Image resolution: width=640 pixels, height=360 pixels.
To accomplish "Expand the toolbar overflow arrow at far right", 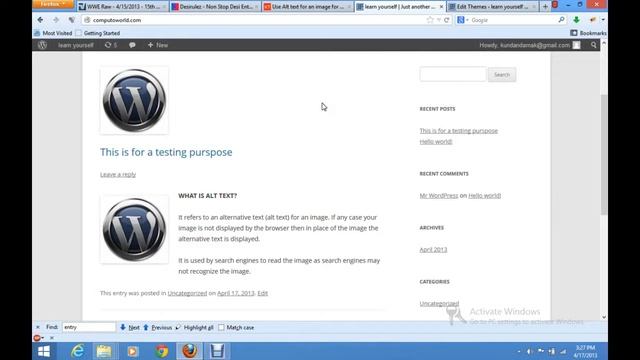I will [603, 20].
